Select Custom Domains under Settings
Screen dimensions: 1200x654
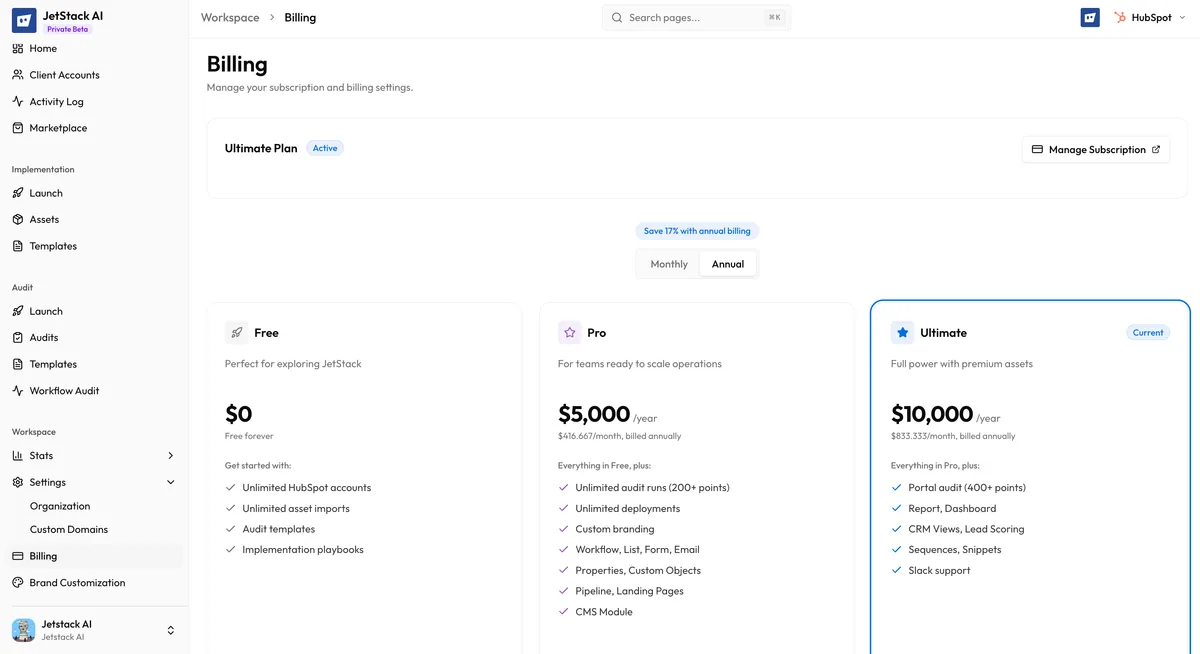pos(68,529)
